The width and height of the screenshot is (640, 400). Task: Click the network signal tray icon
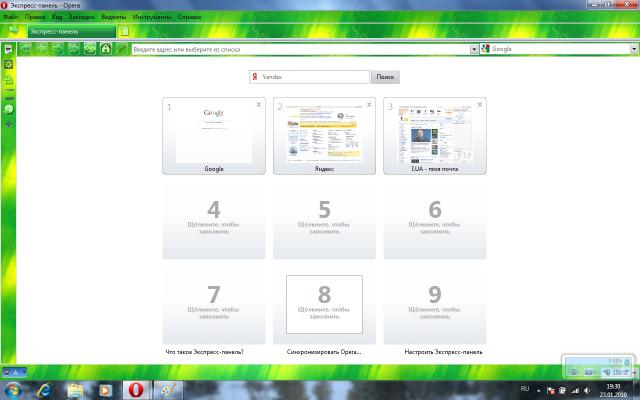coord(575,391)
